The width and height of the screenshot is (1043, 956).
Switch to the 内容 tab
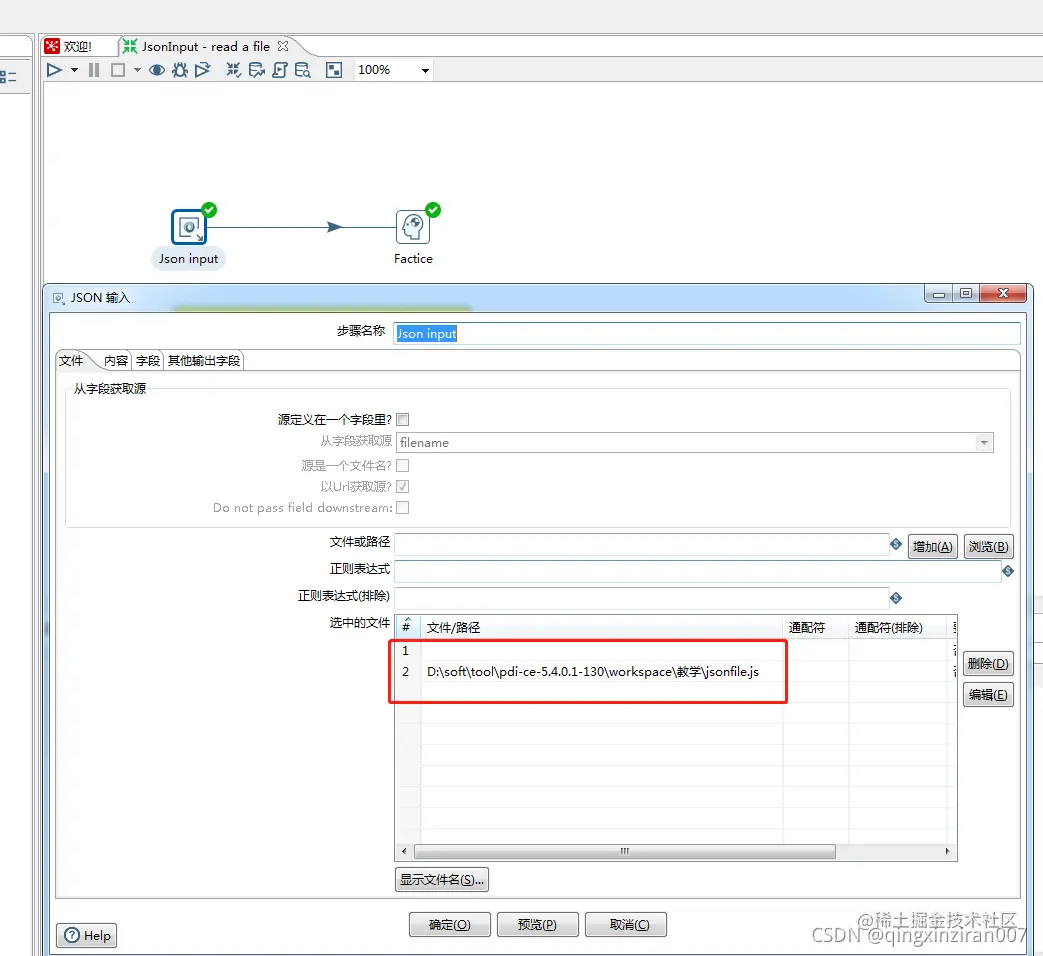(116, 361)
